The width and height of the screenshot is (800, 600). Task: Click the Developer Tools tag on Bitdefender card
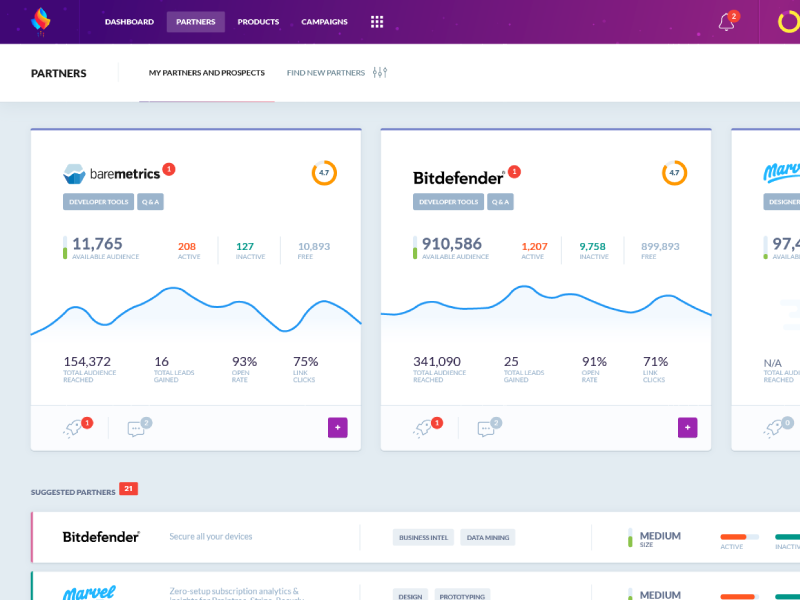tap(448, 202)
